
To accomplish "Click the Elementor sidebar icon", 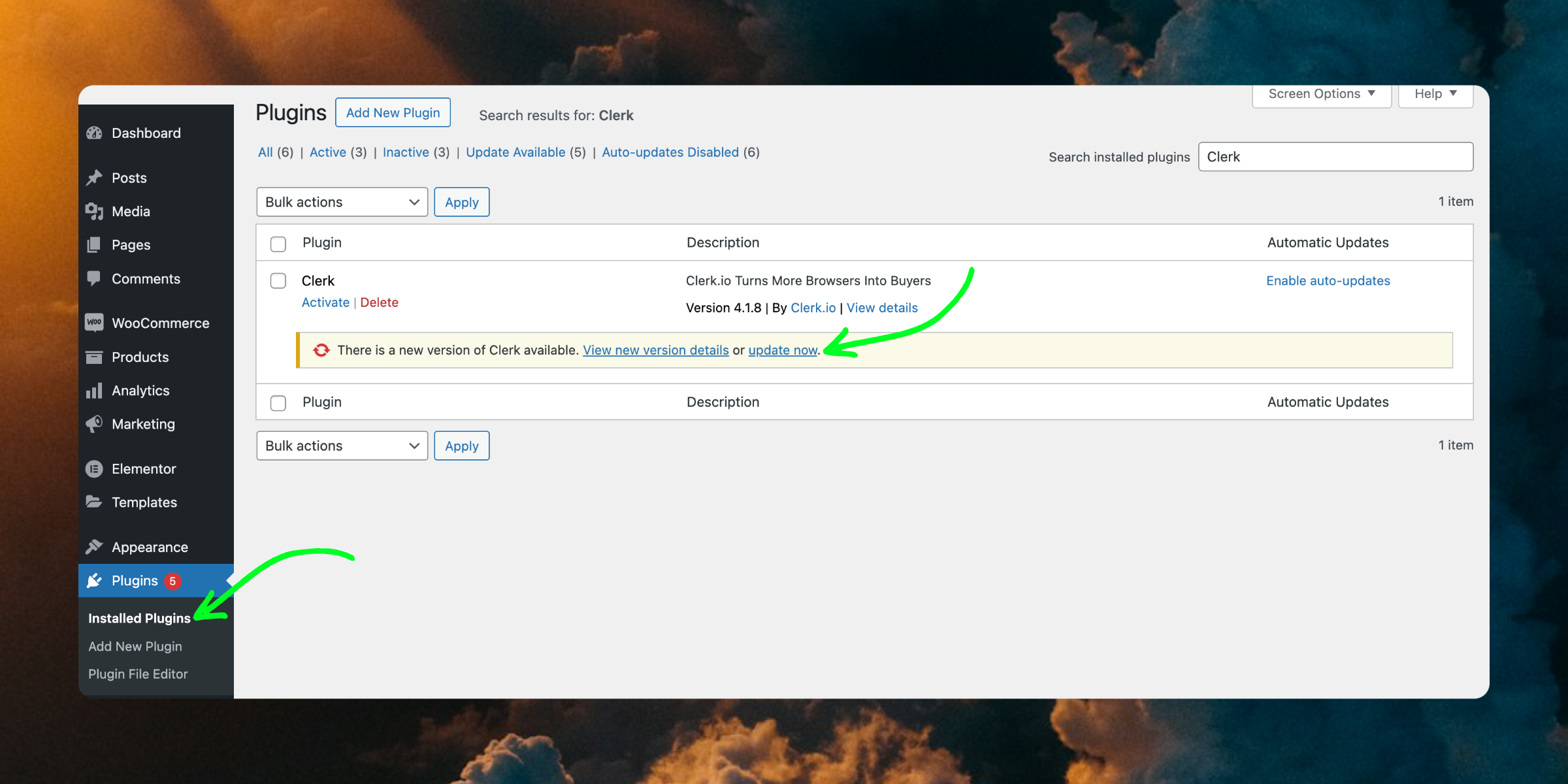I will [x=95, y=469].
